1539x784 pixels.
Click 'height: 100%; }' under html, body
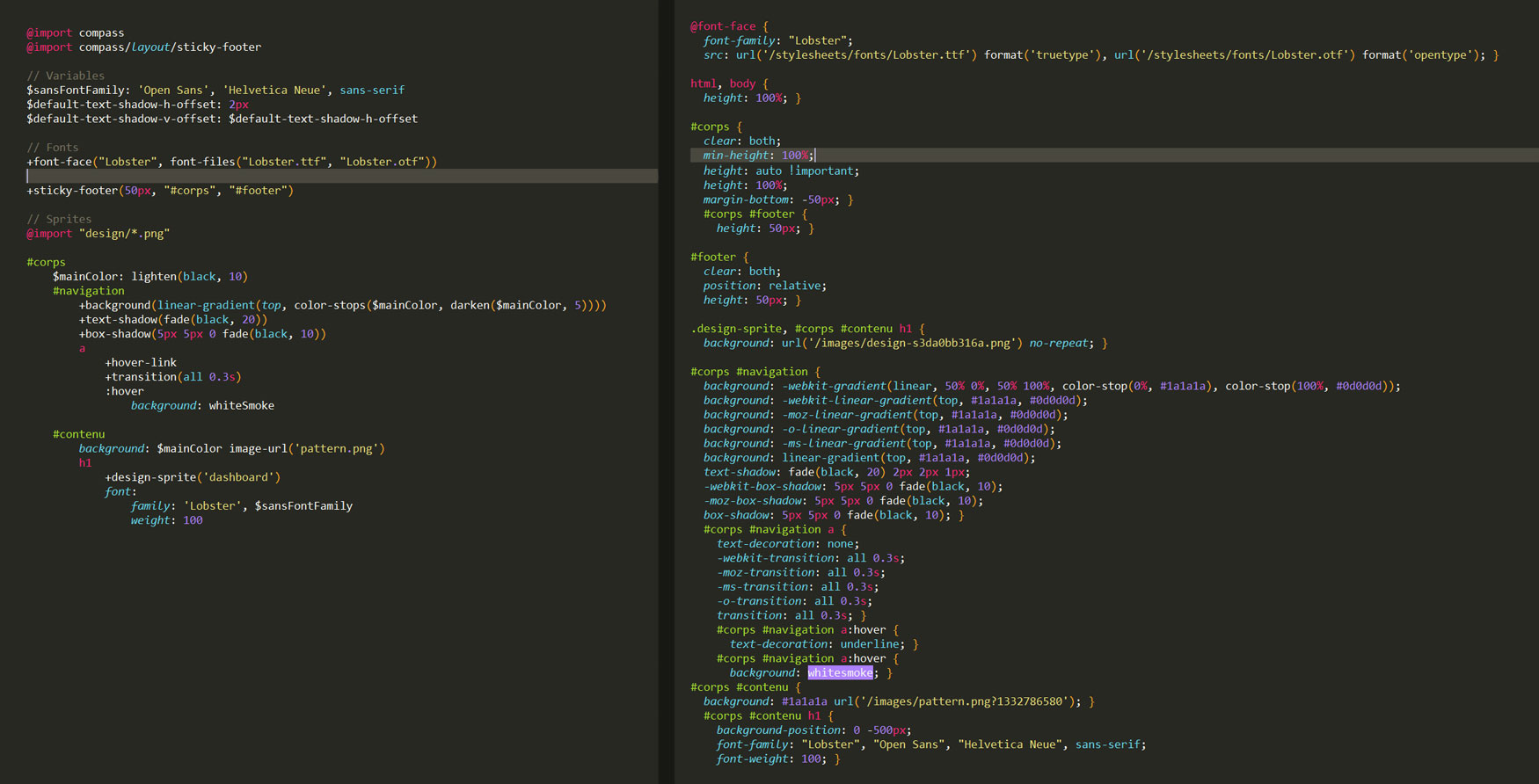pos(752,98)
